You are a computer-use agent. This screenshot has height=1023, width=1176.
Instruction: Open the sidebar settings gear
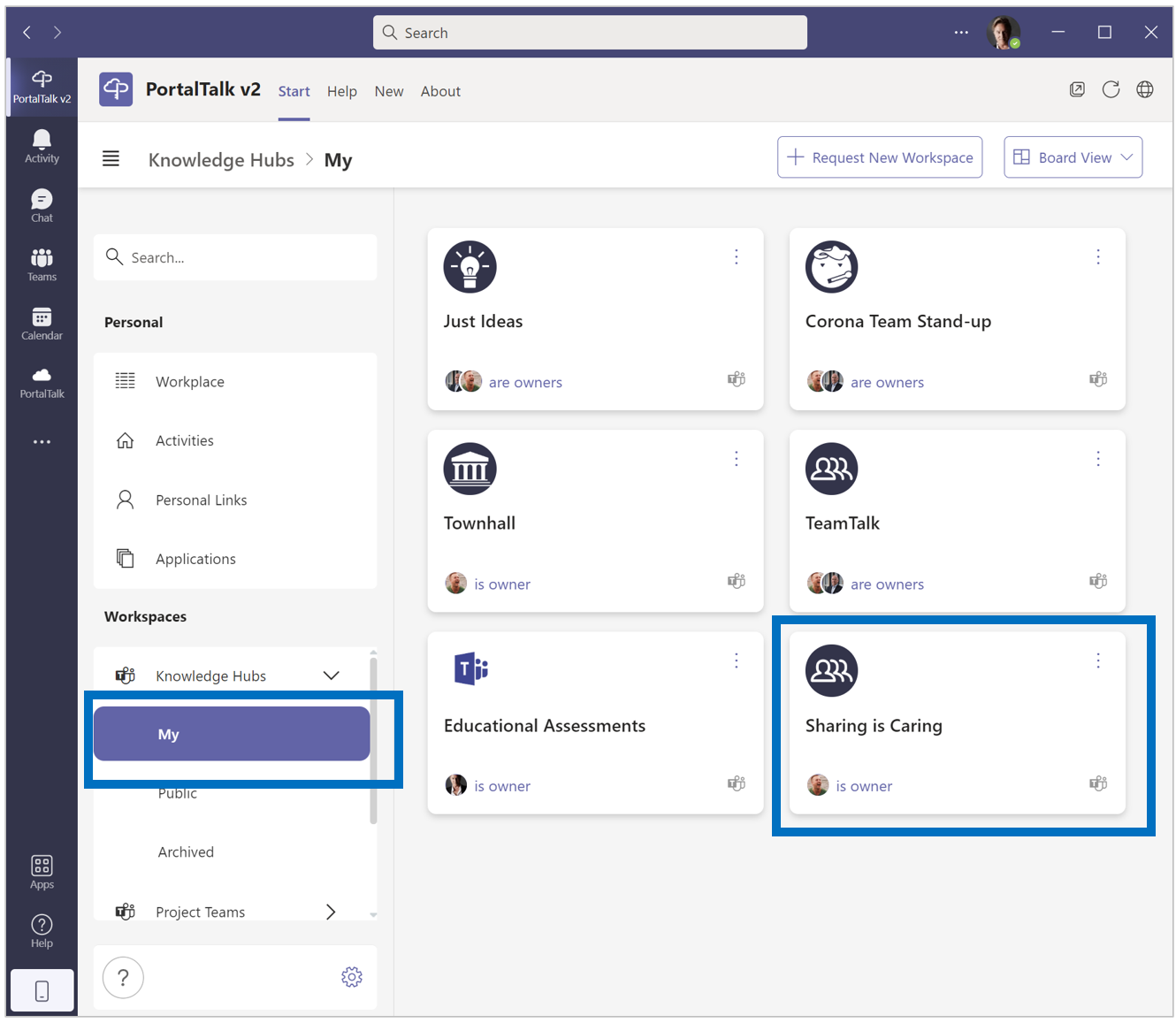click(x=352, y=977)
